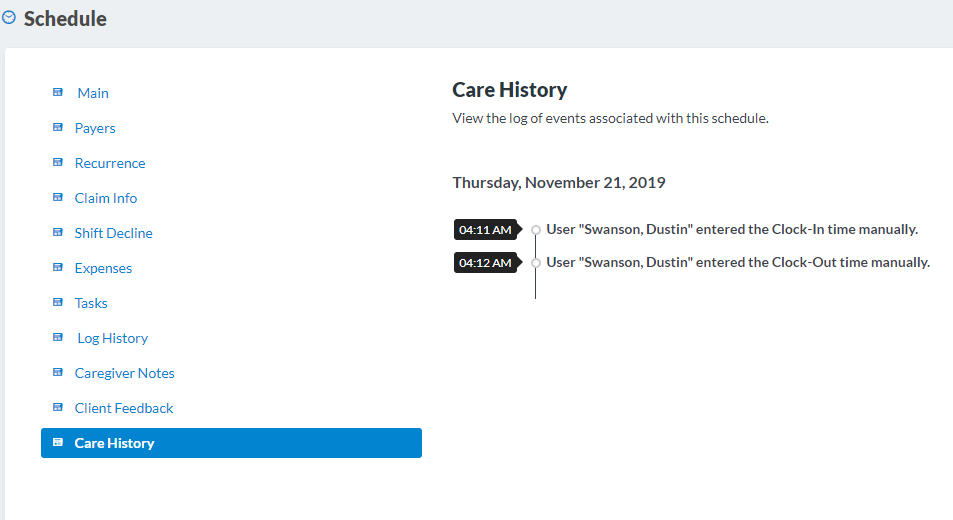Click the Clock-Out timeline circle marker

[x=536, y=263]
